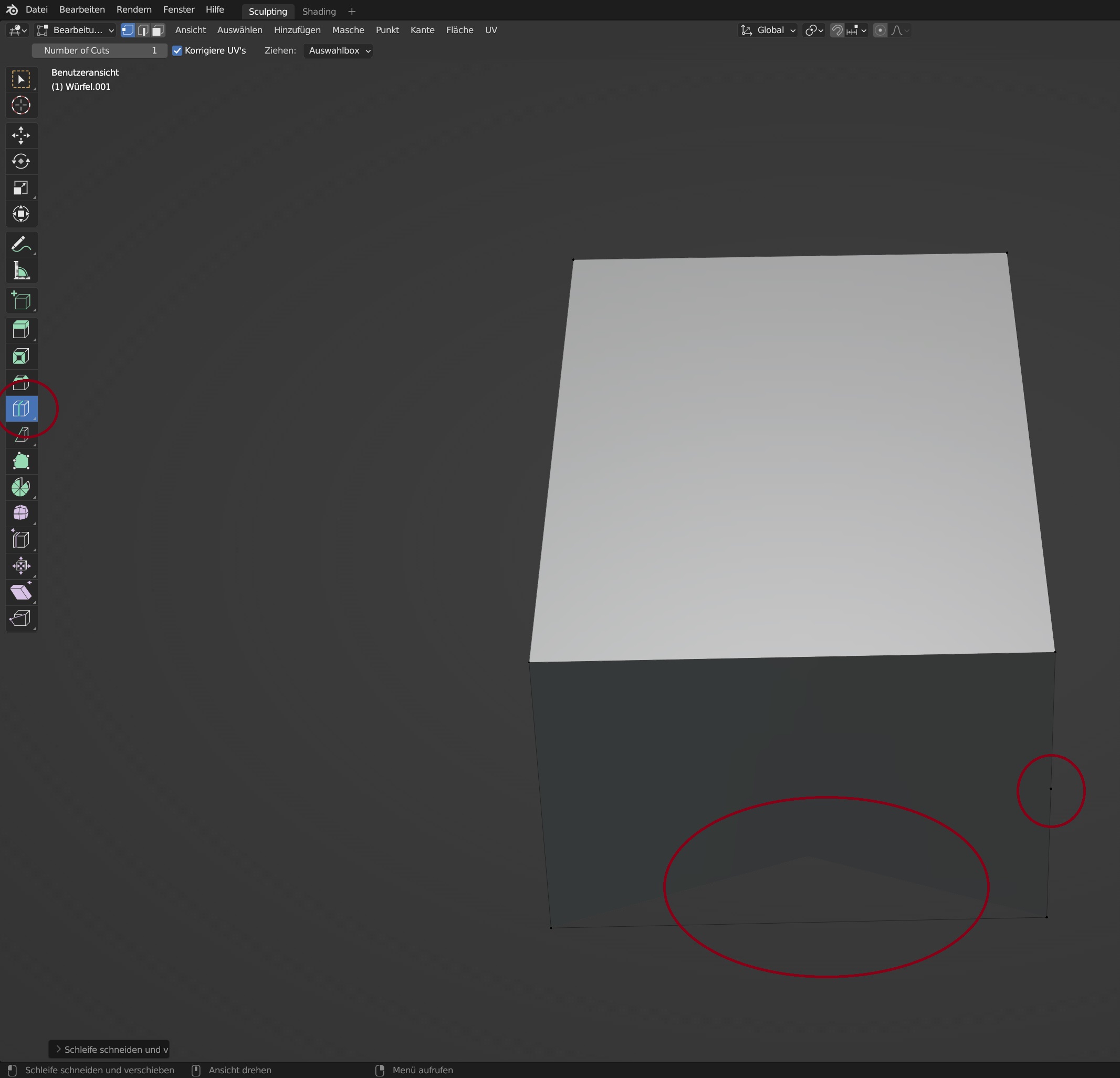Toggle Korrigiere UV's checkbox
This screenshot has height=1078, width=1120.
[x=177, y=51]
